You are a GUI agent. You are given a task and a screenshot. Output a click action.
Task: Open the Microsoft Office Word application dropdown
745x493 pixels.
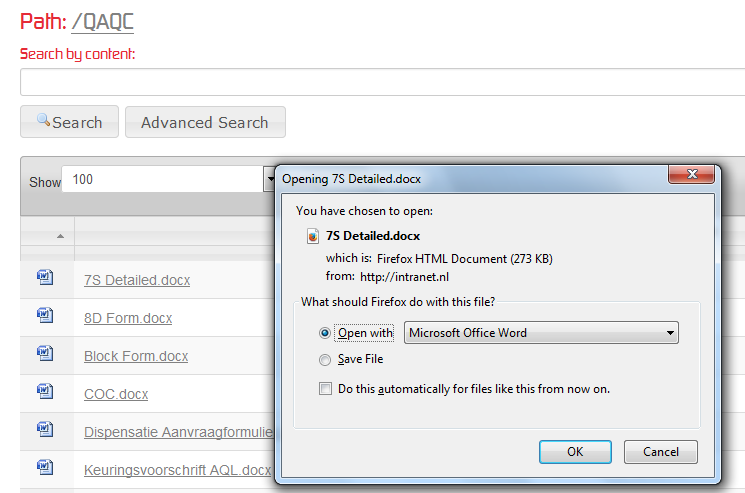point(541,332)
